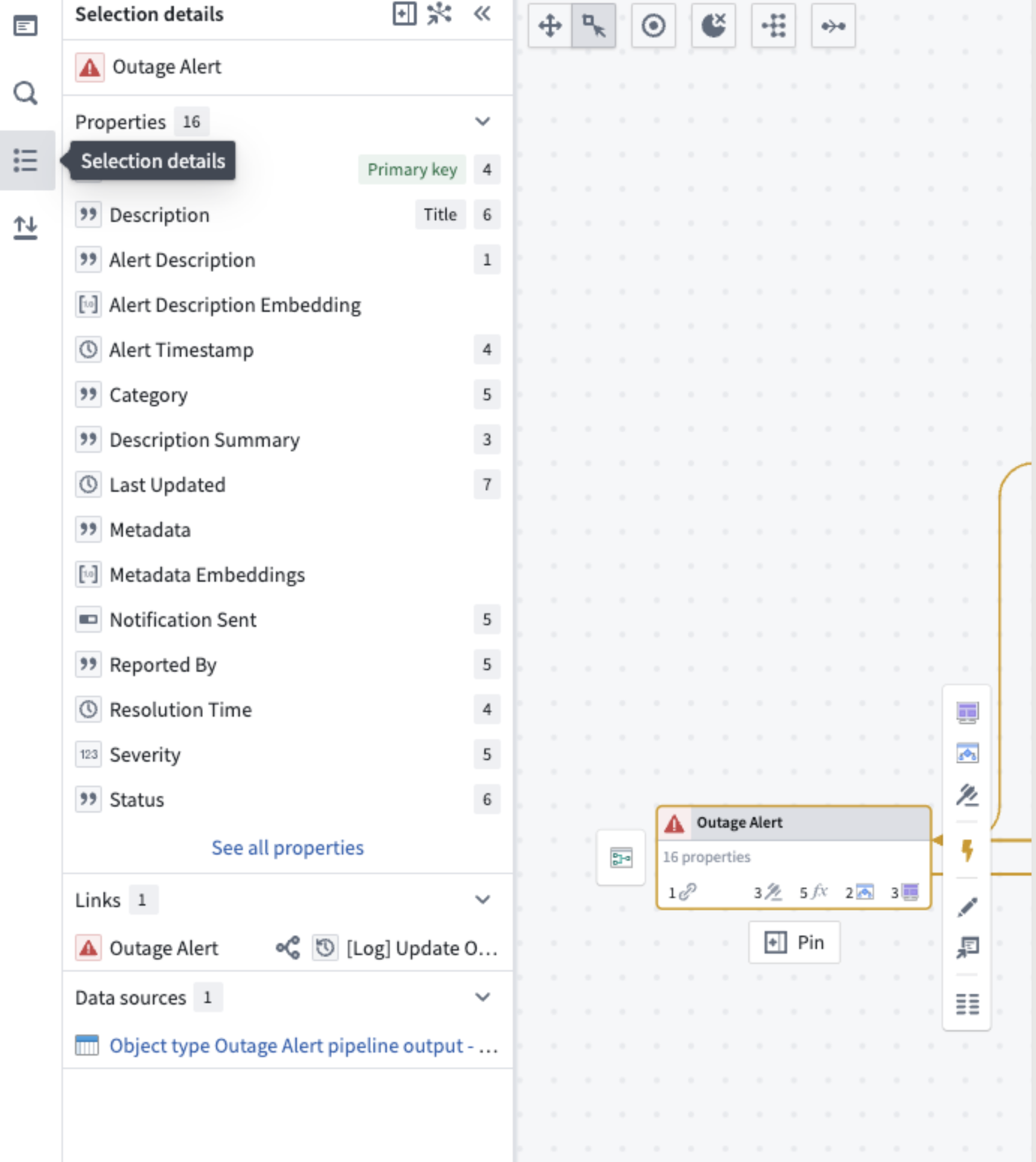Click the converging arrows toolbar button
The width and height of the screenshot is (1036, 1162).
834,26
